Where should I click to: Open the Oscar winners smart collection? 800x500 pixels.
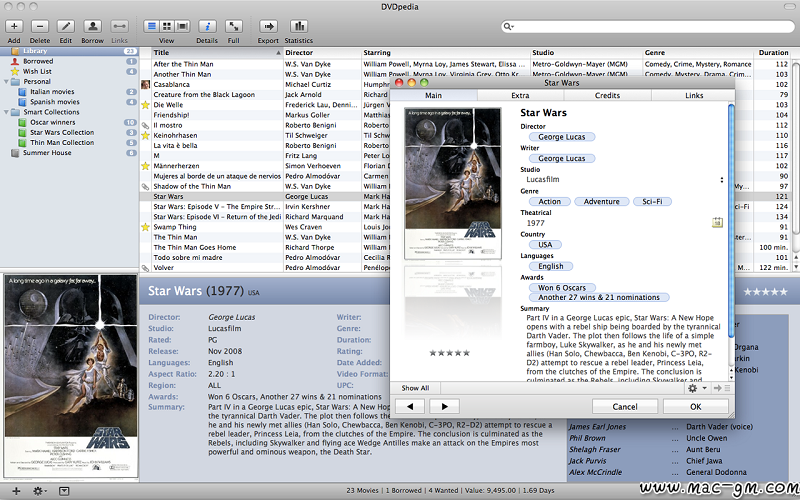click(x=69, y=122)
